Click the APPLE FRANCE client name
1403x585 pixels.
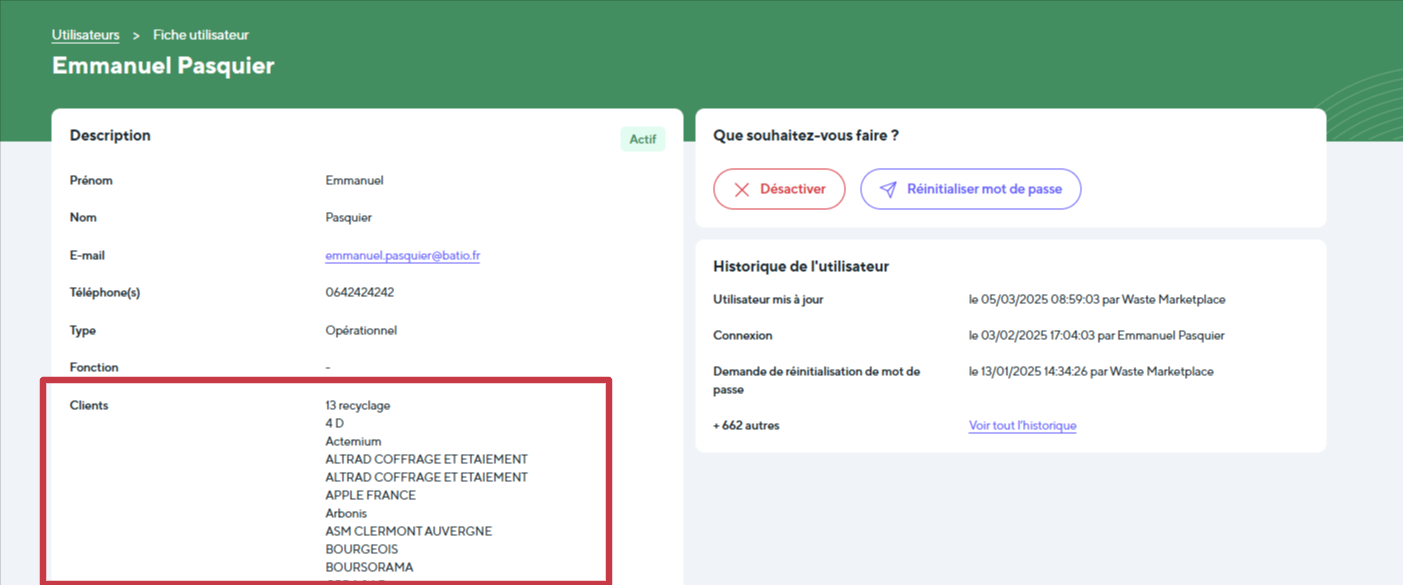pos(370,496)
